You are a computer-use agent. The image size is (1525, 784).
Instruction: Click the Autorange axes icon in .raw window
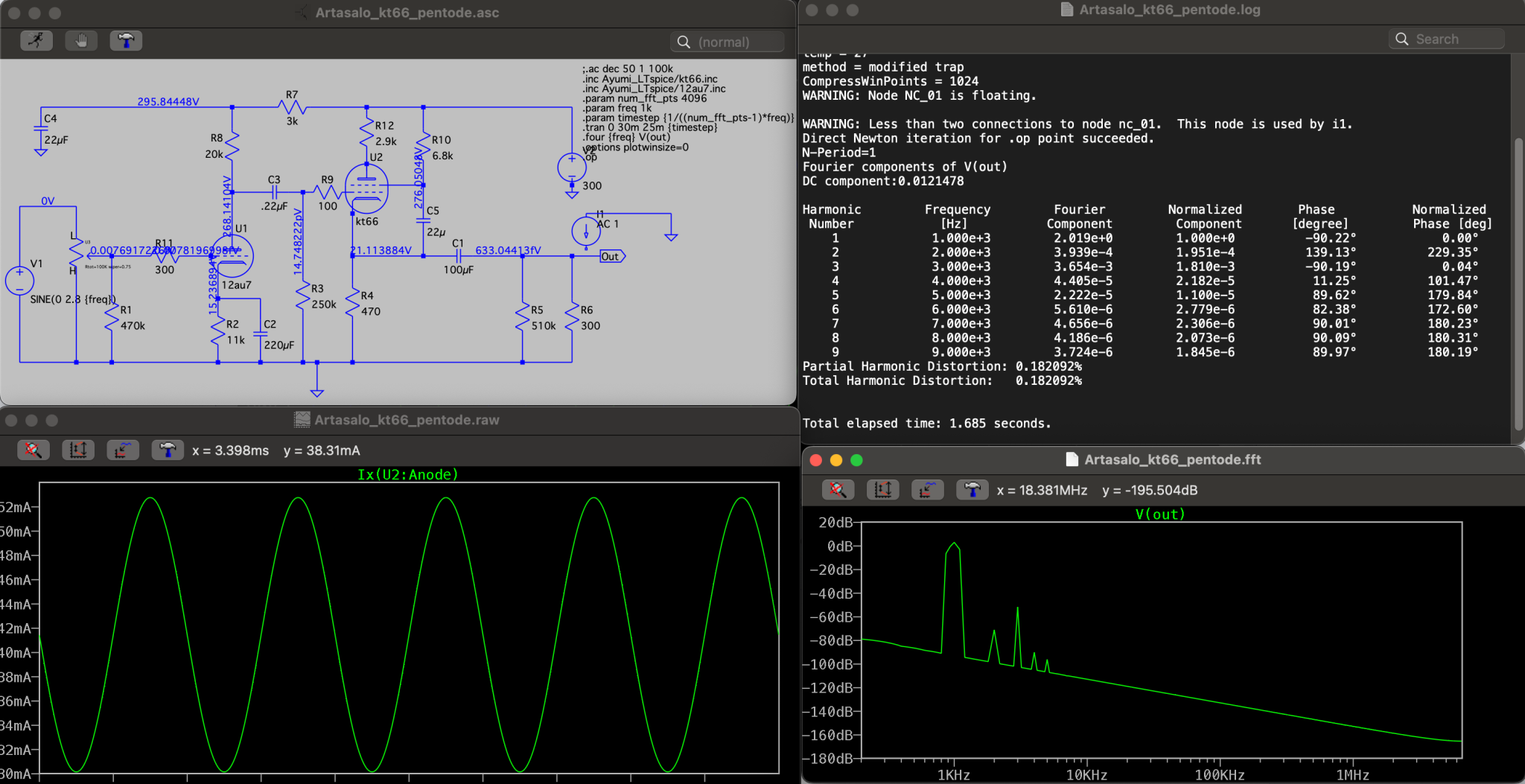78,450
